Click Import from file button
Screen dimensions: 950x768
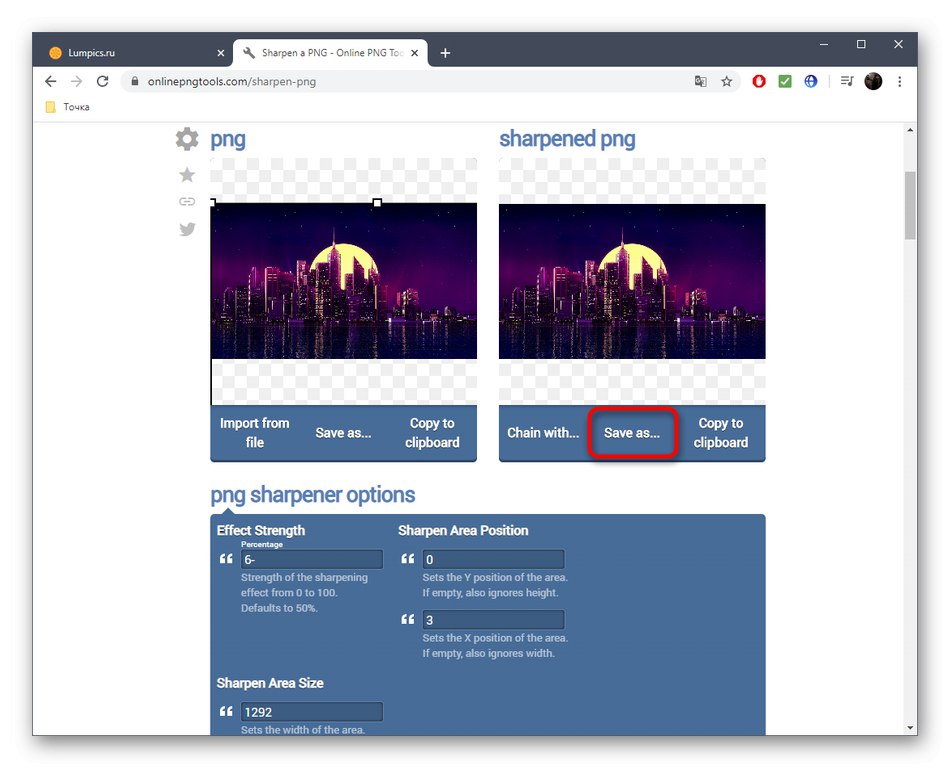coord(254,433)
